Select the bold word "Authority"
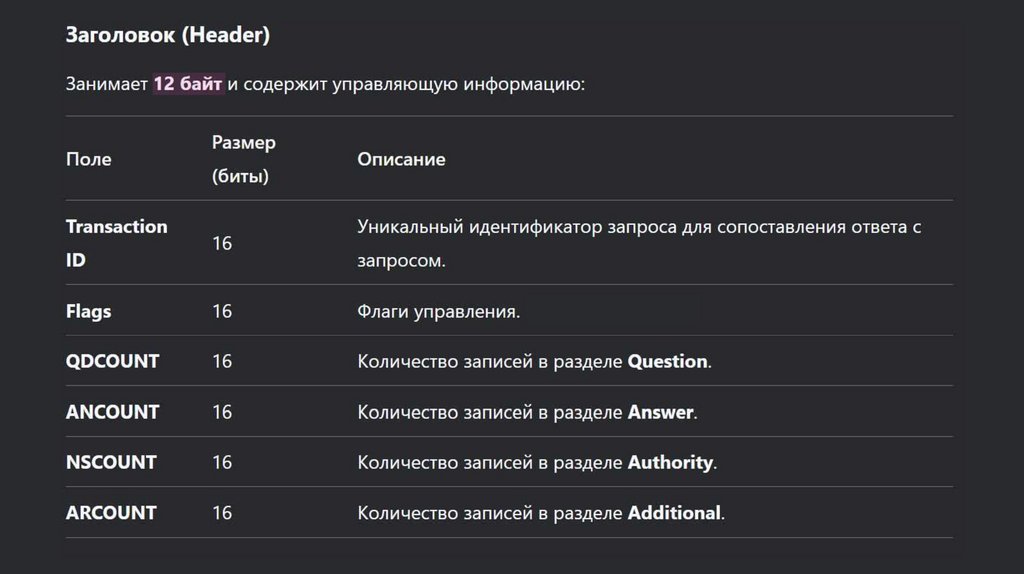This screenshot has height=574, width=1024. (670, 462)
